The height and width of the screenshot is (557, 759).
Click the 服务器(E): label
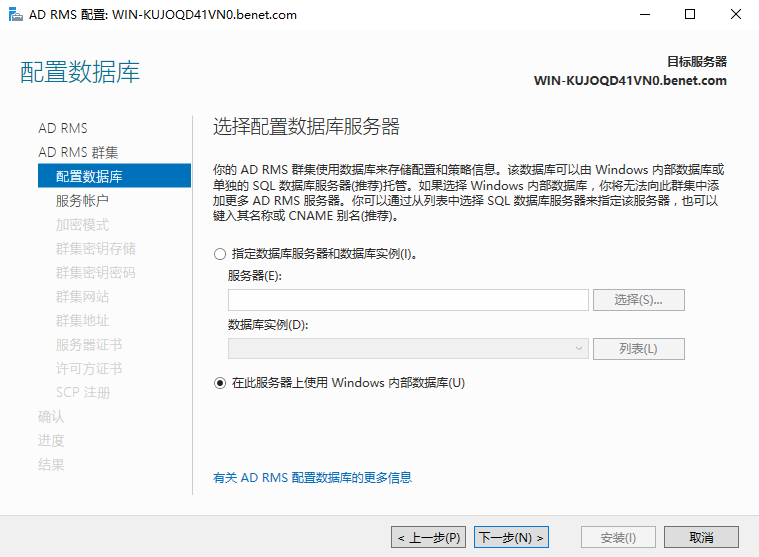[255, 276]
